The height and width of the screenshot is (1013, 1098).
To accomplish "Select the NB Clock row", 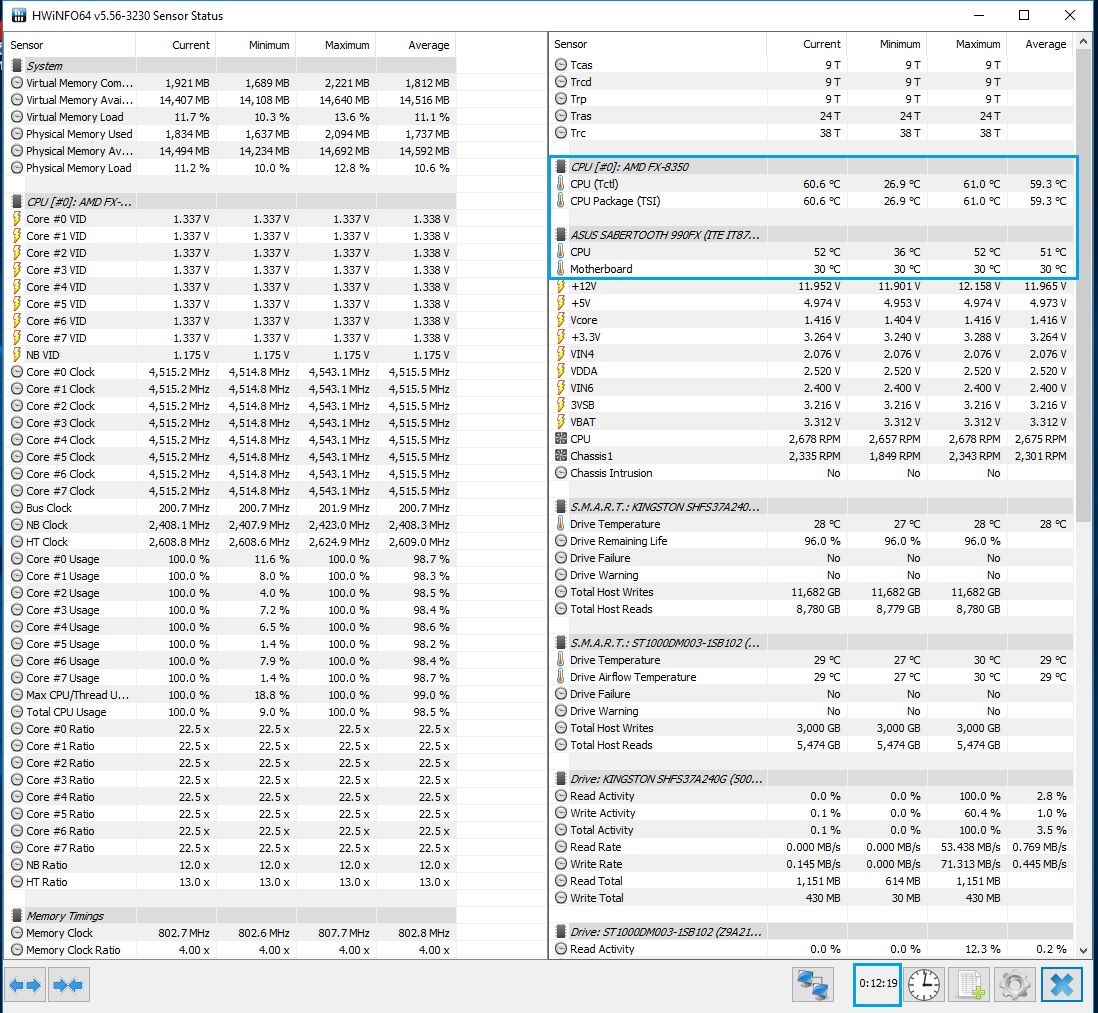I will coord(233,525).
